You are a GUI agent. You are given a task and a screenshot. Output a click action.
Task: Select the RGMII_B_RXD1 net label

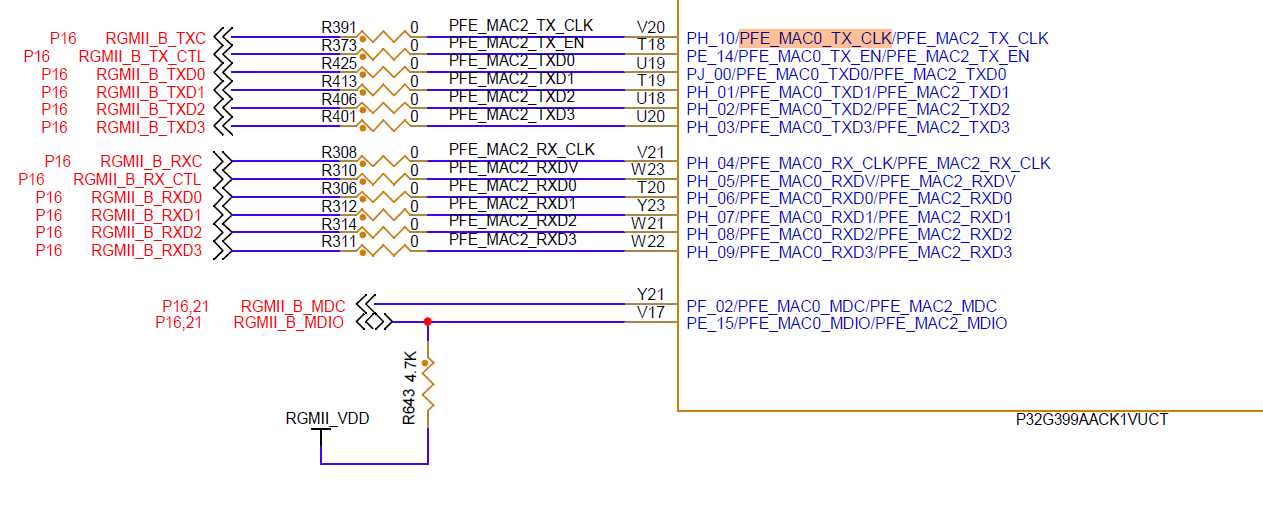pos(146,216)
